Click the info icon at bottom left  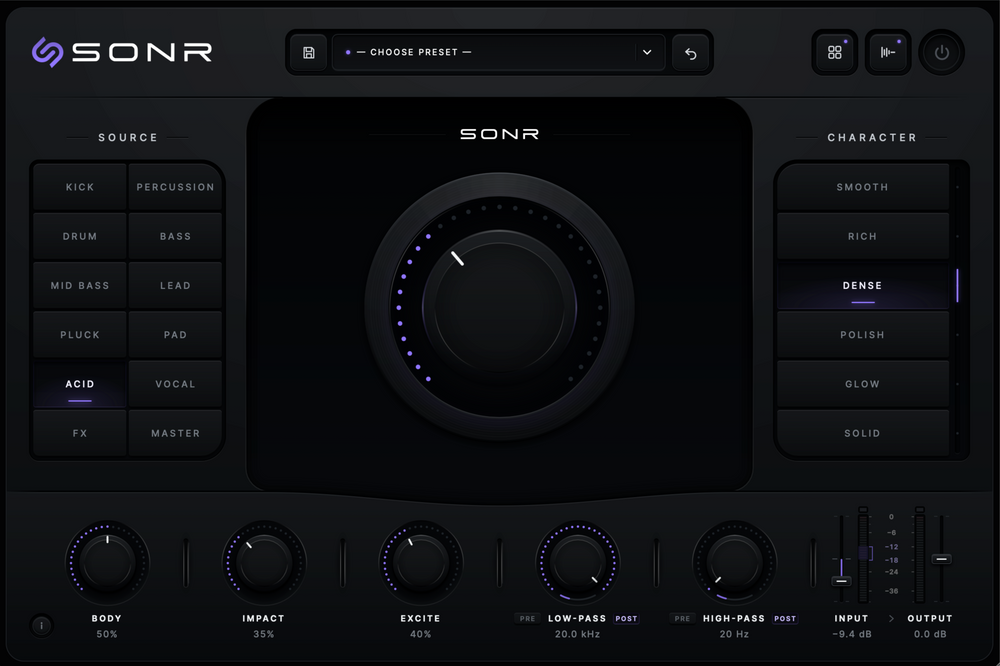coord(41,626)
